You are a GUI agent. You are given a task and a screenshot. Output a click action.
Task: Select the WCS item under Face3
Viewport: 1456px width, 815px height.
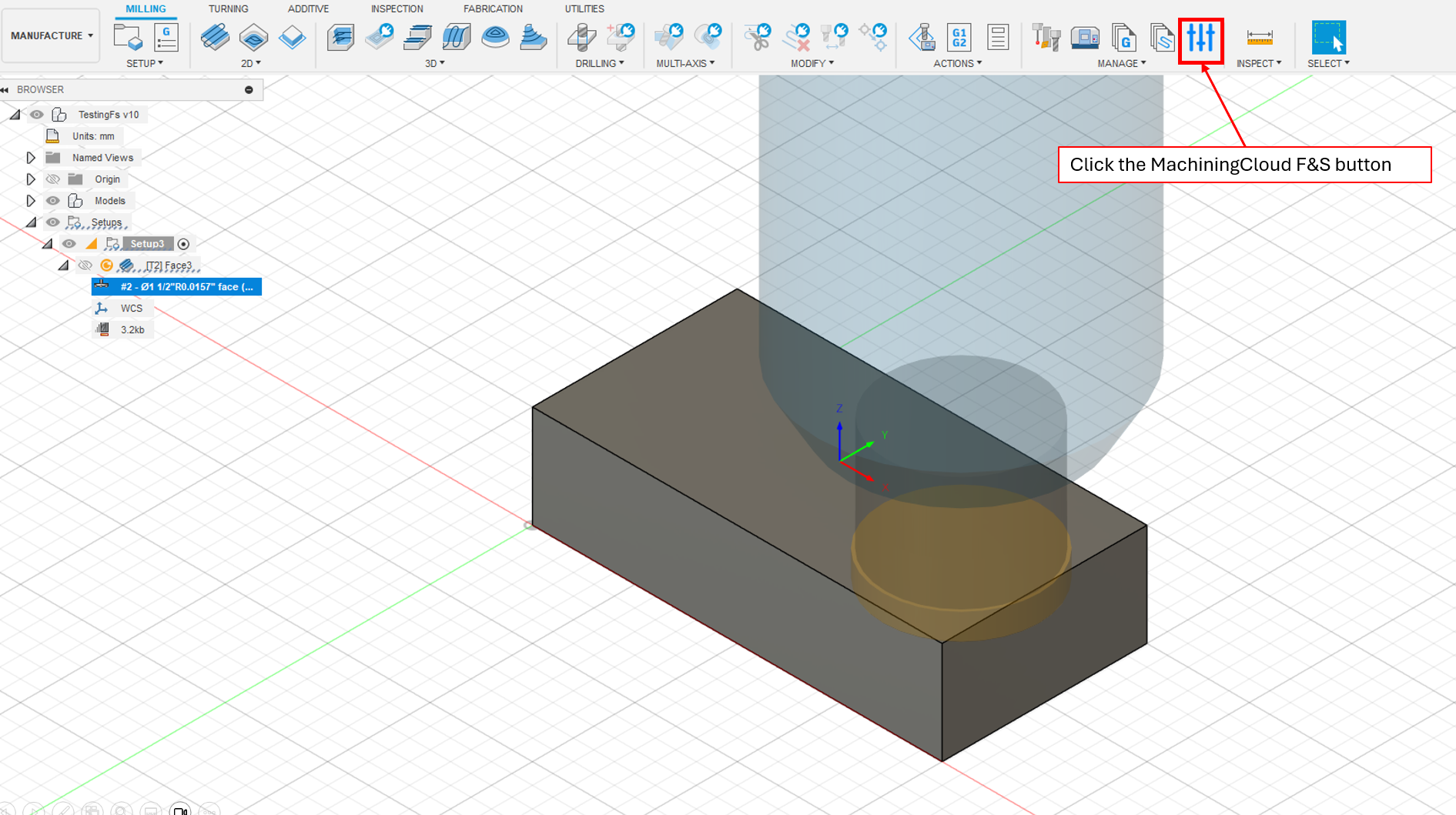coord(131,308)
